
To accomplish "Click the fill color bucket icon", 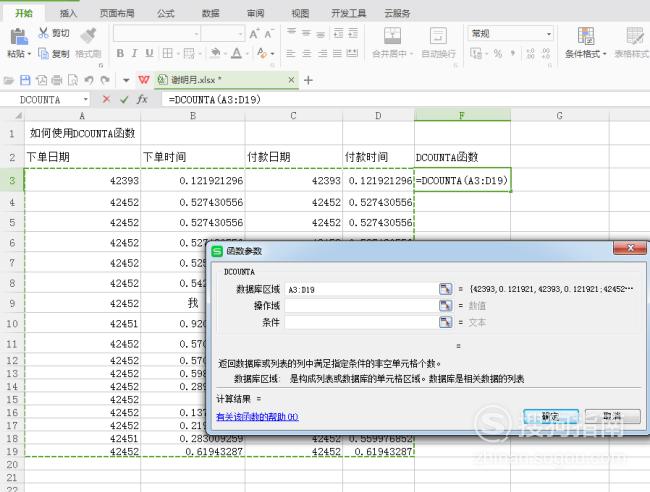I will [215, 53].
